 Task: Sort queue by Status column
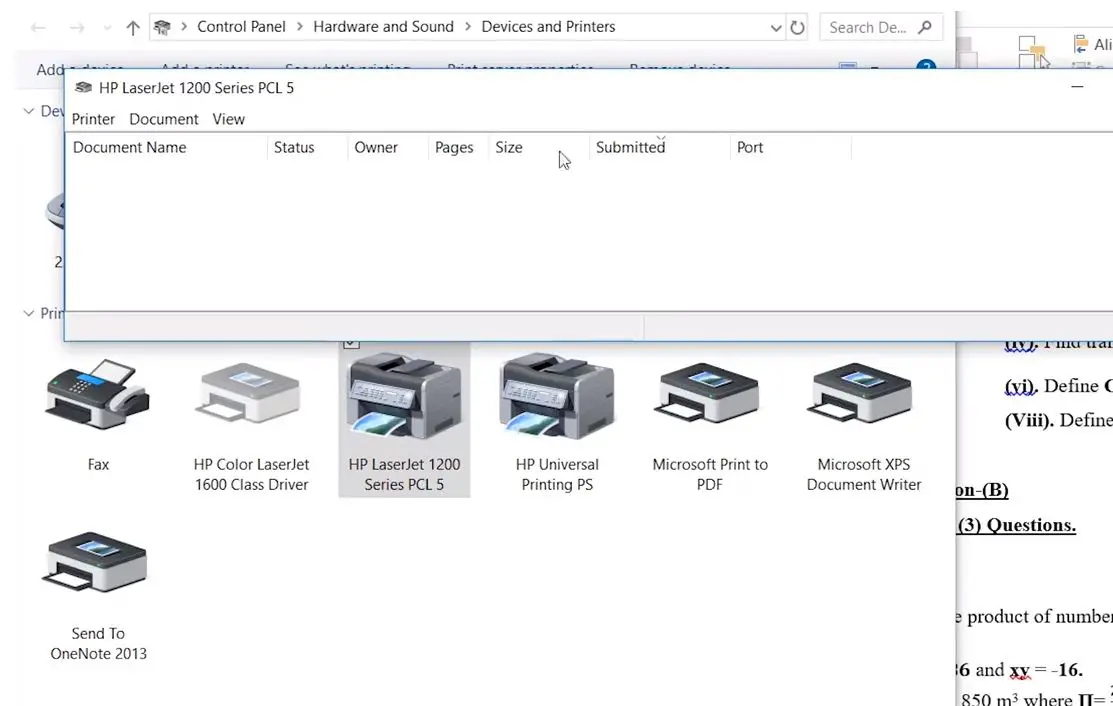(307, 148)
